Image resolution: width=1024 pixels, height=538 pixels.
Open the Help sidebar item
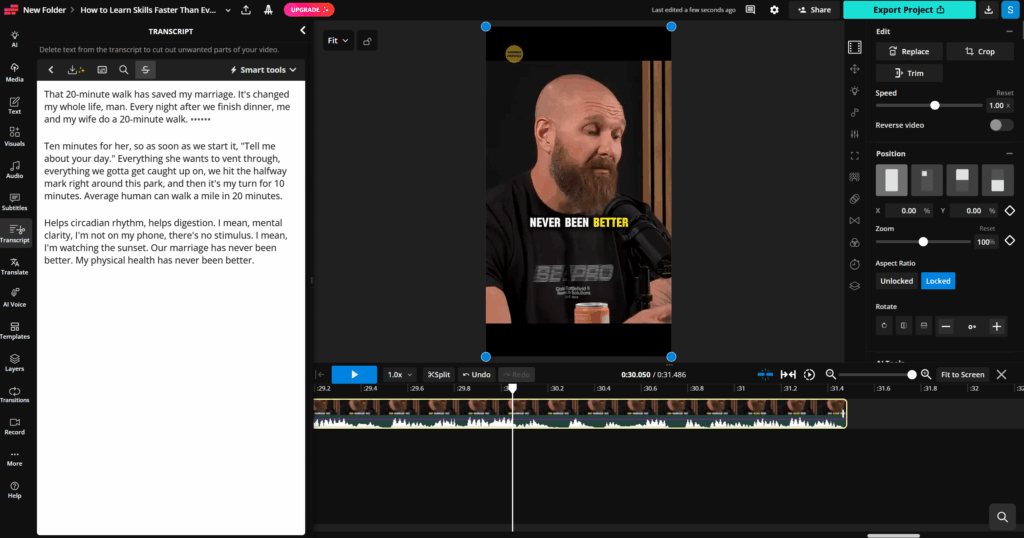(x=14, y=490)
